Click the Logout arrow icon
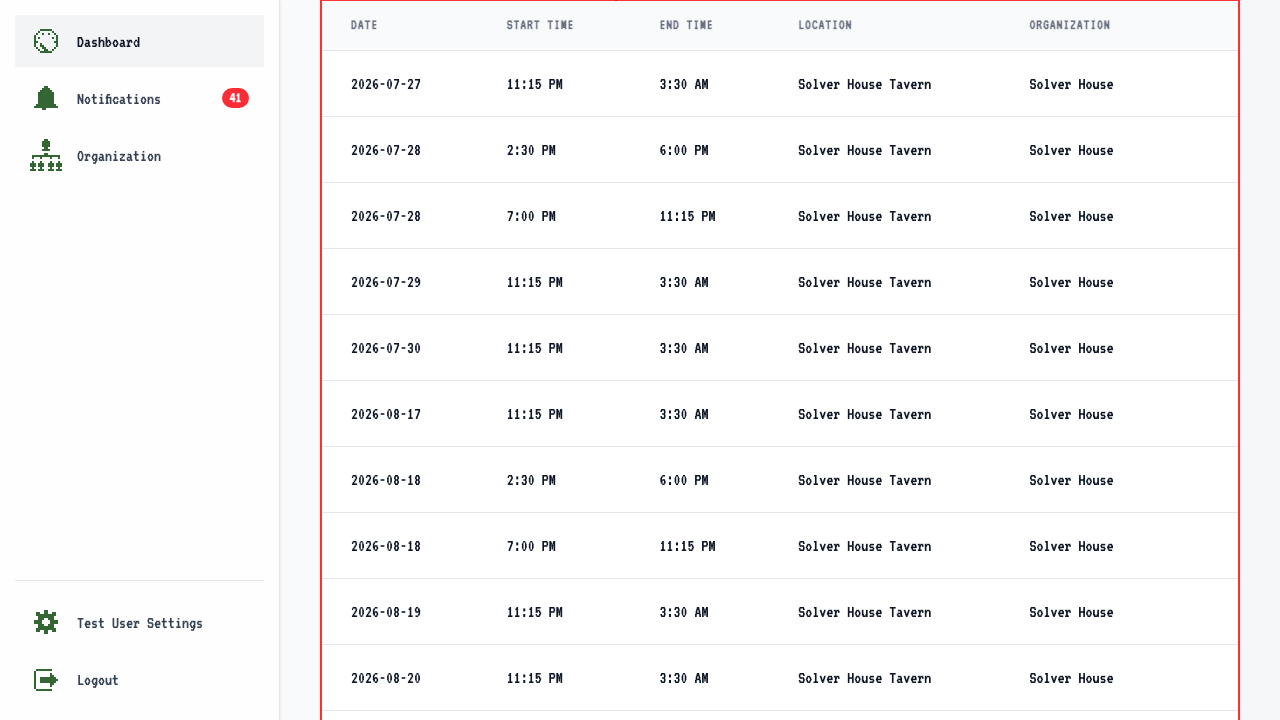This screenshot has width=1280, height=720. coord(46,679)
